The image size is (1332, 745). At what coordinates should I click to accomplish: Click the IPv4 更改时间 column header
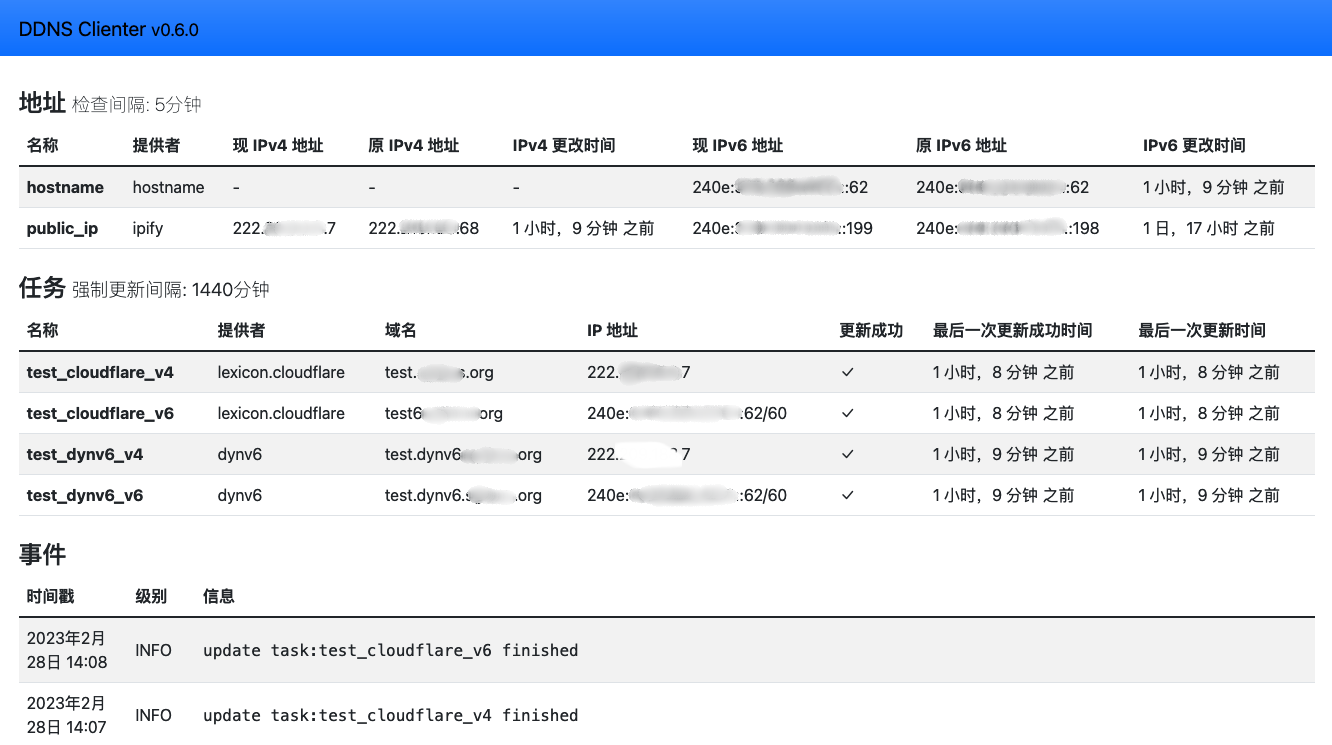click(564, 146)
